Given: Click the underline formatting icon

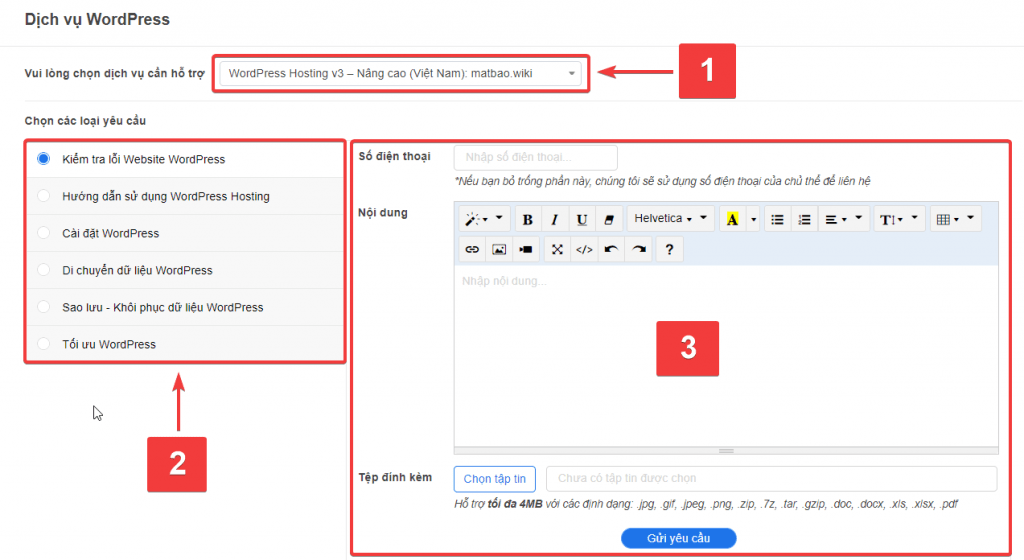Looking at the screenshot, I should [581, 219].
